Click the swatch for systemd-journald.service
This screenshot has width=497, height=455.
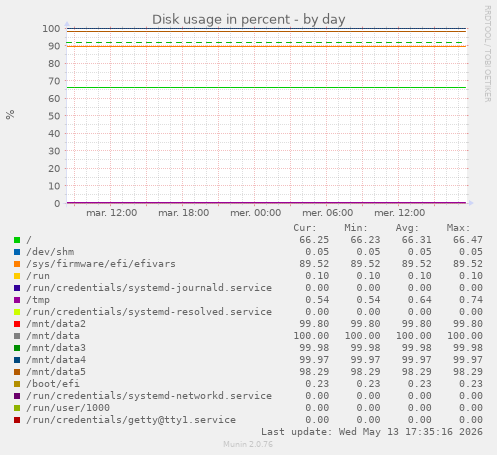[x=17, y=288]
